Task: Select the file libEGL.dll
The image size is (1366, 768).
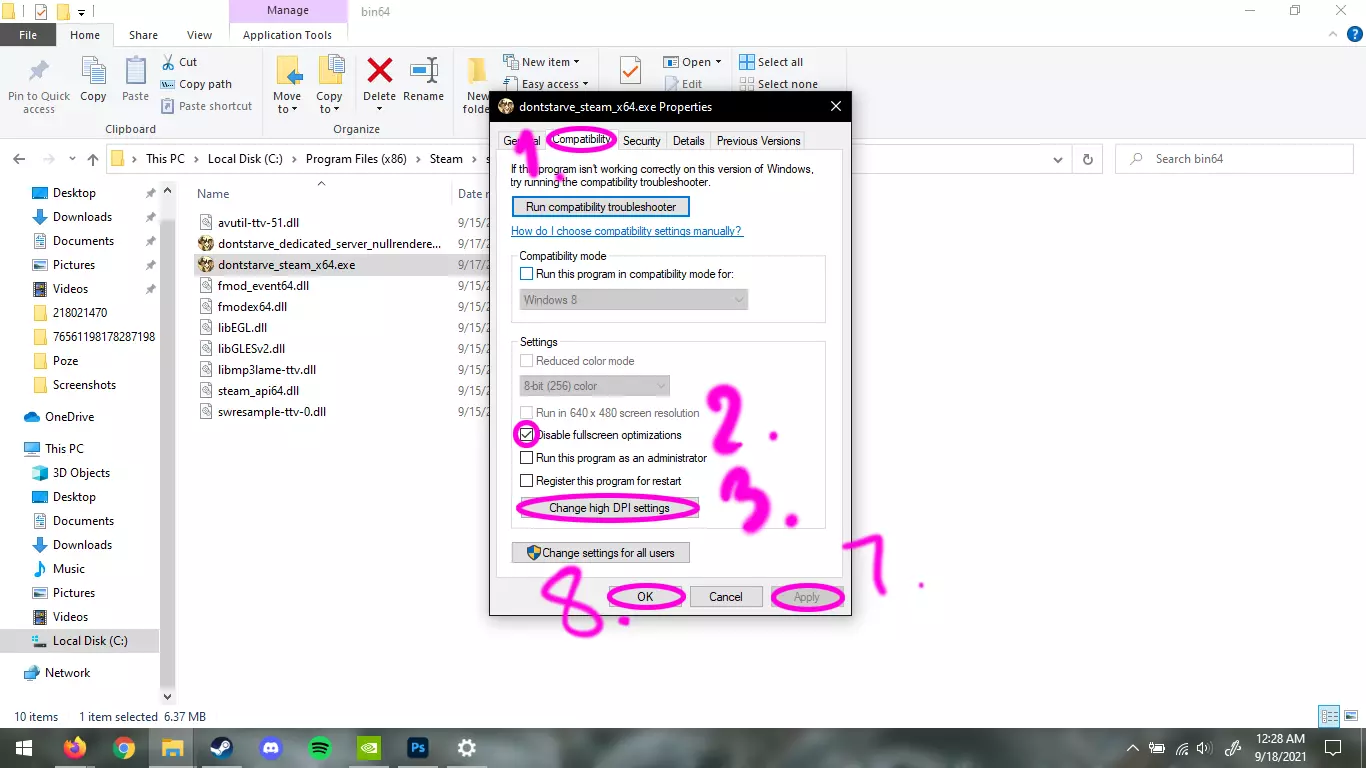Action: pos(242,328)
